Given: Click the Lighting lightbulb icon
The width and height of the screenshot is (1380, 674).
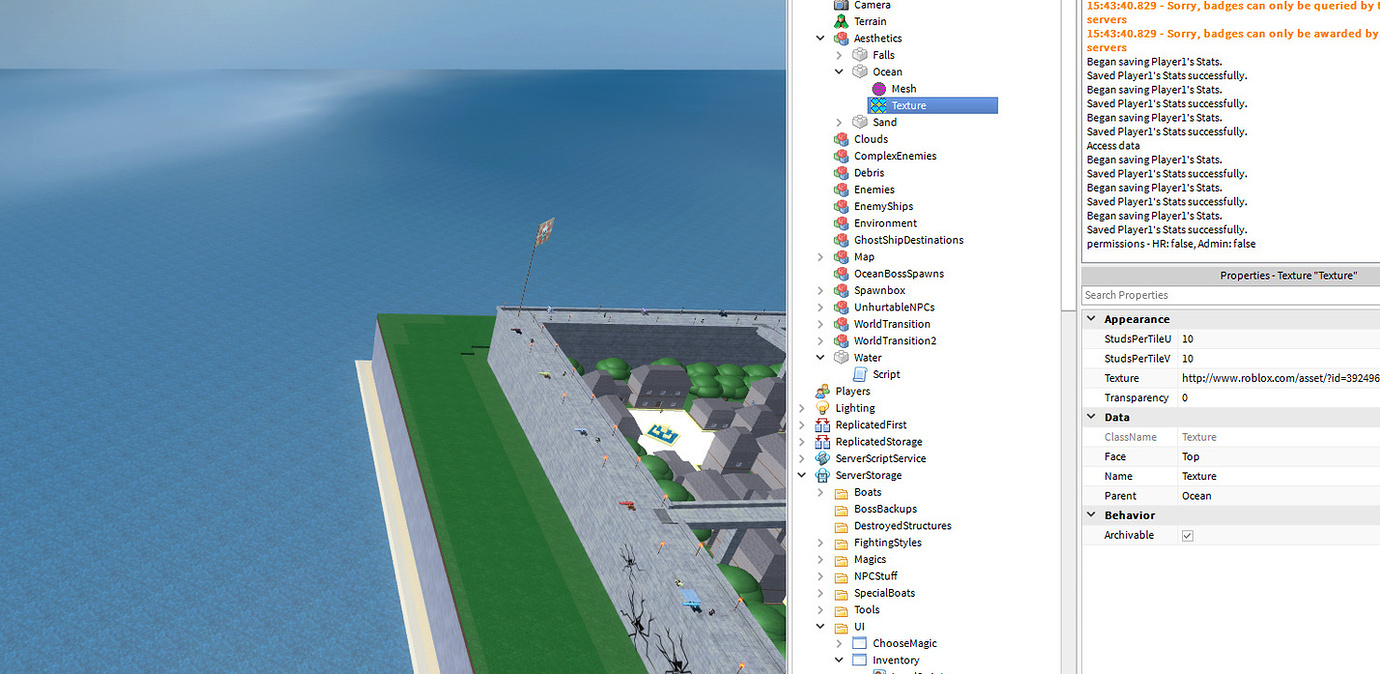Looking at the screenshot, I should [822, 408].
